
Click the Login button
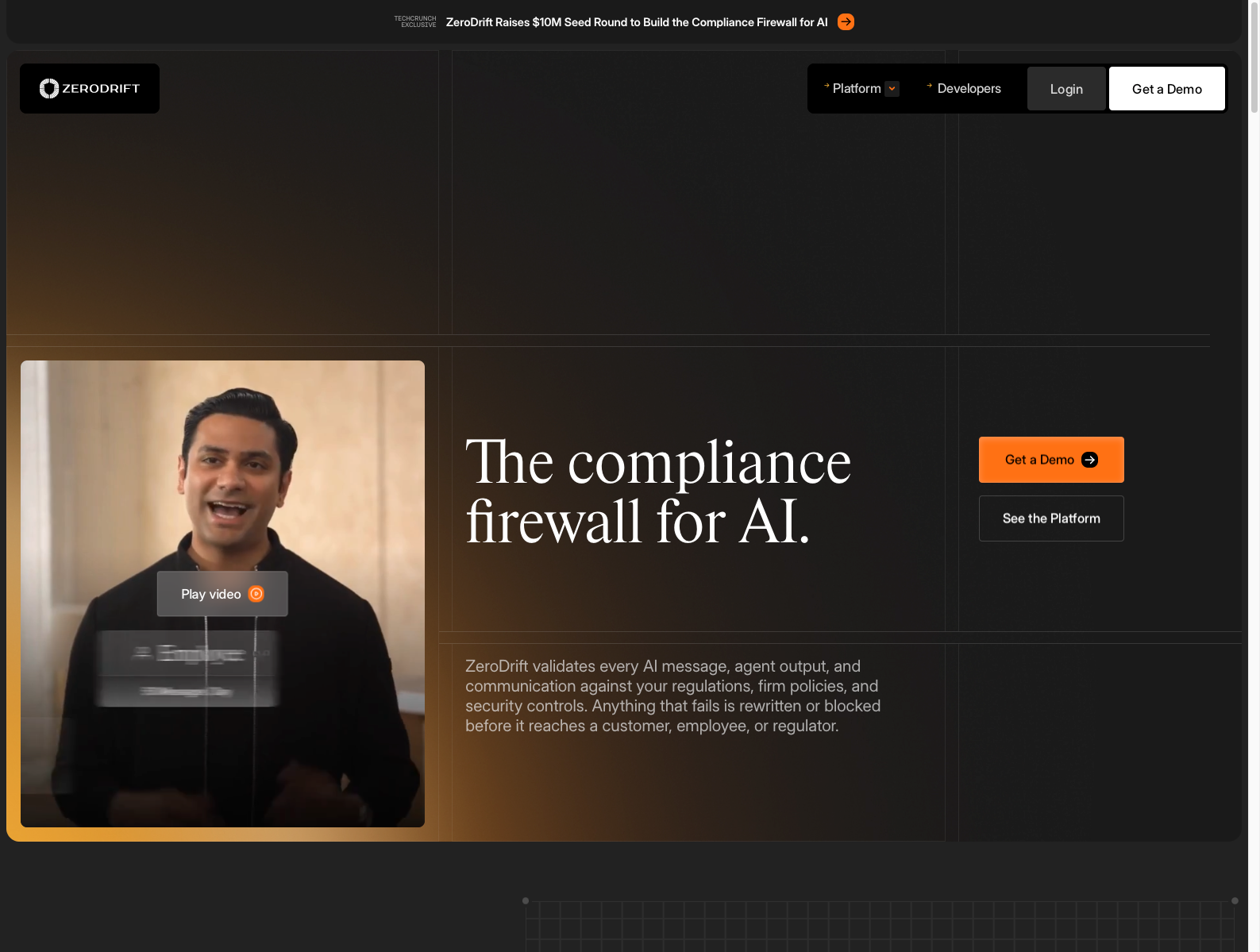pyautogui.click(x=1066, y=89)
